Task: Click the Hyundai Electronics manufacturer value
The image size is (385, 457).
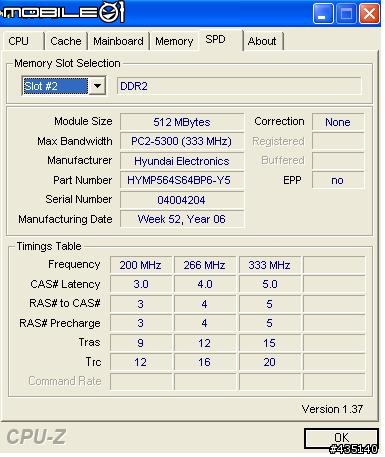Action: [182, 161]
